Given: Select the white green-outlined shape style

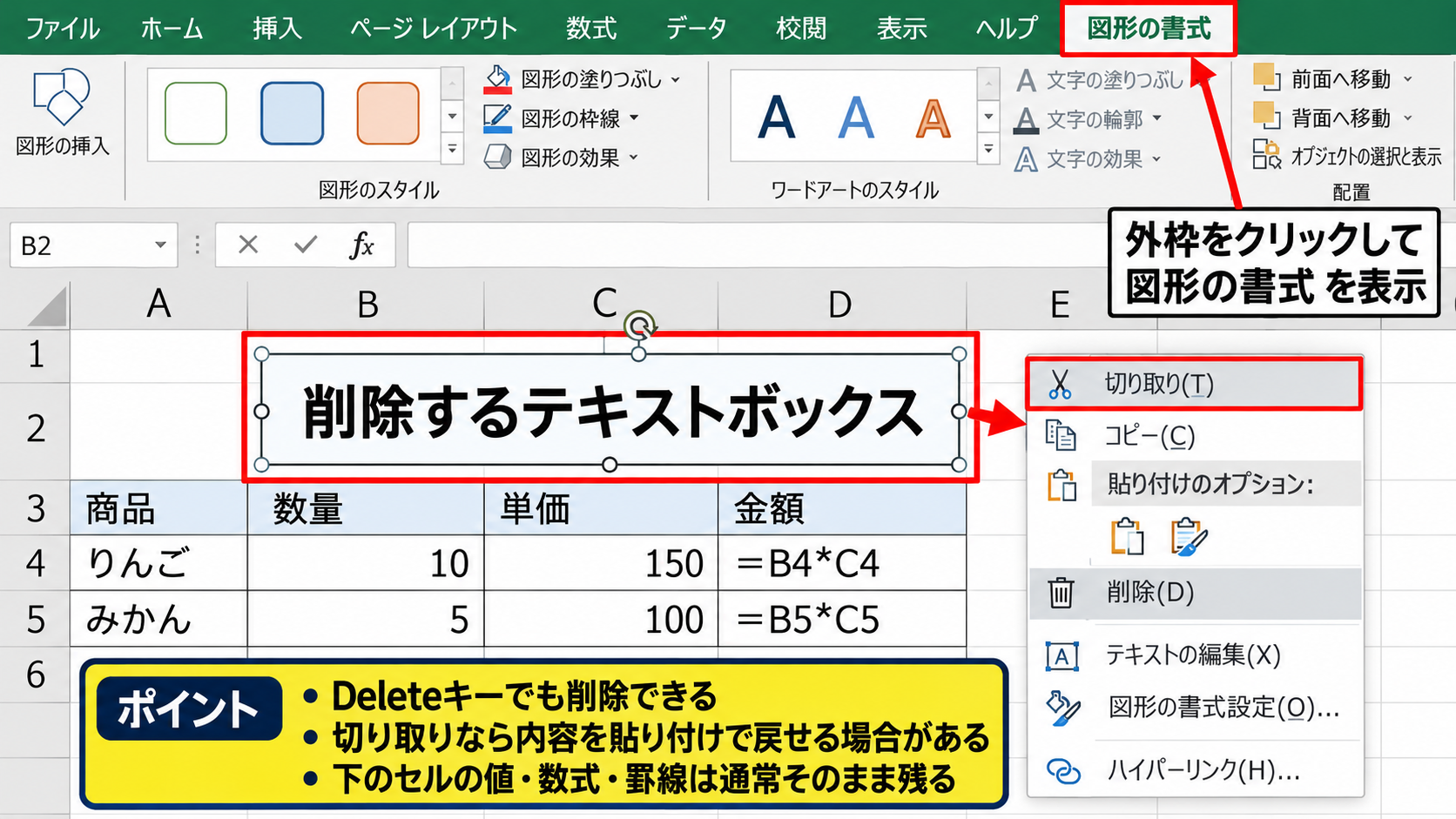Looking at the screenshot, I should coord(196,113).
